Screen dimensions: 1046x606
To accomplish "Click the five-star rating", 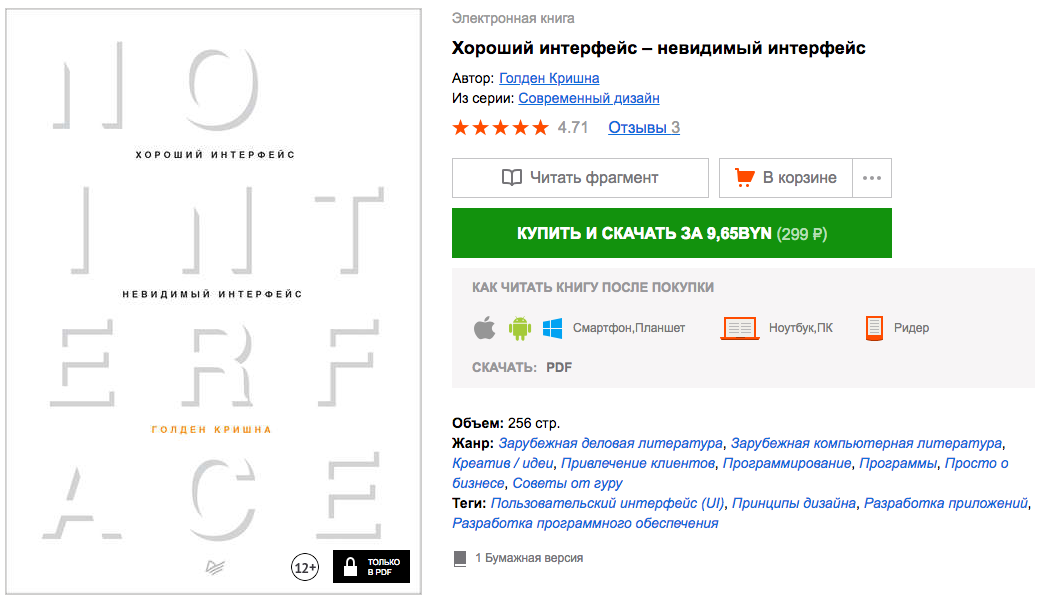I will tap(500, 127).
